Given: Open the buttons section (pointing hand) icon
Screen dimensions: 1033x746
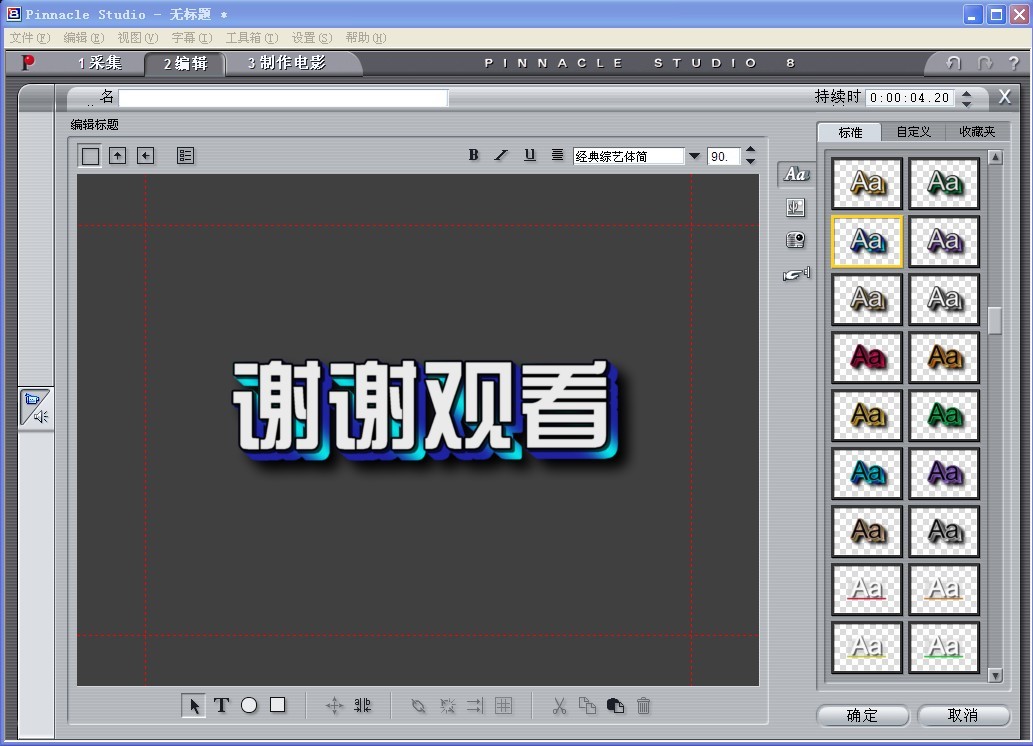Looking at the screenshot, I should [795, 274].
